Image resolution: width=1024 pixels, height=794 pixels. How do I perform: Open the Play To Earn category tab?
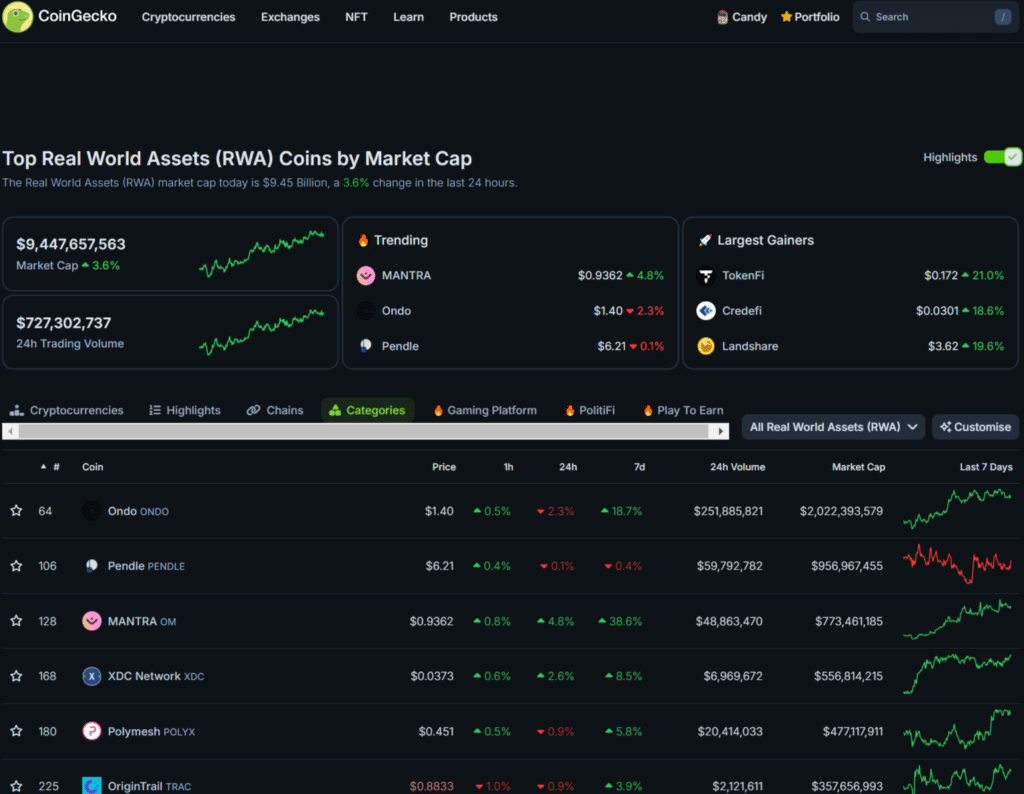click(x=683, y=410)
